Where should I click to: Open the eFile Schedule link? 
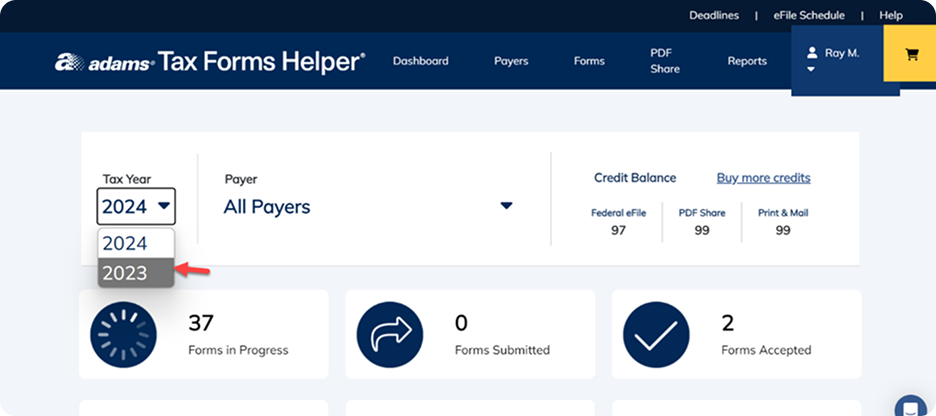[809, 16]
